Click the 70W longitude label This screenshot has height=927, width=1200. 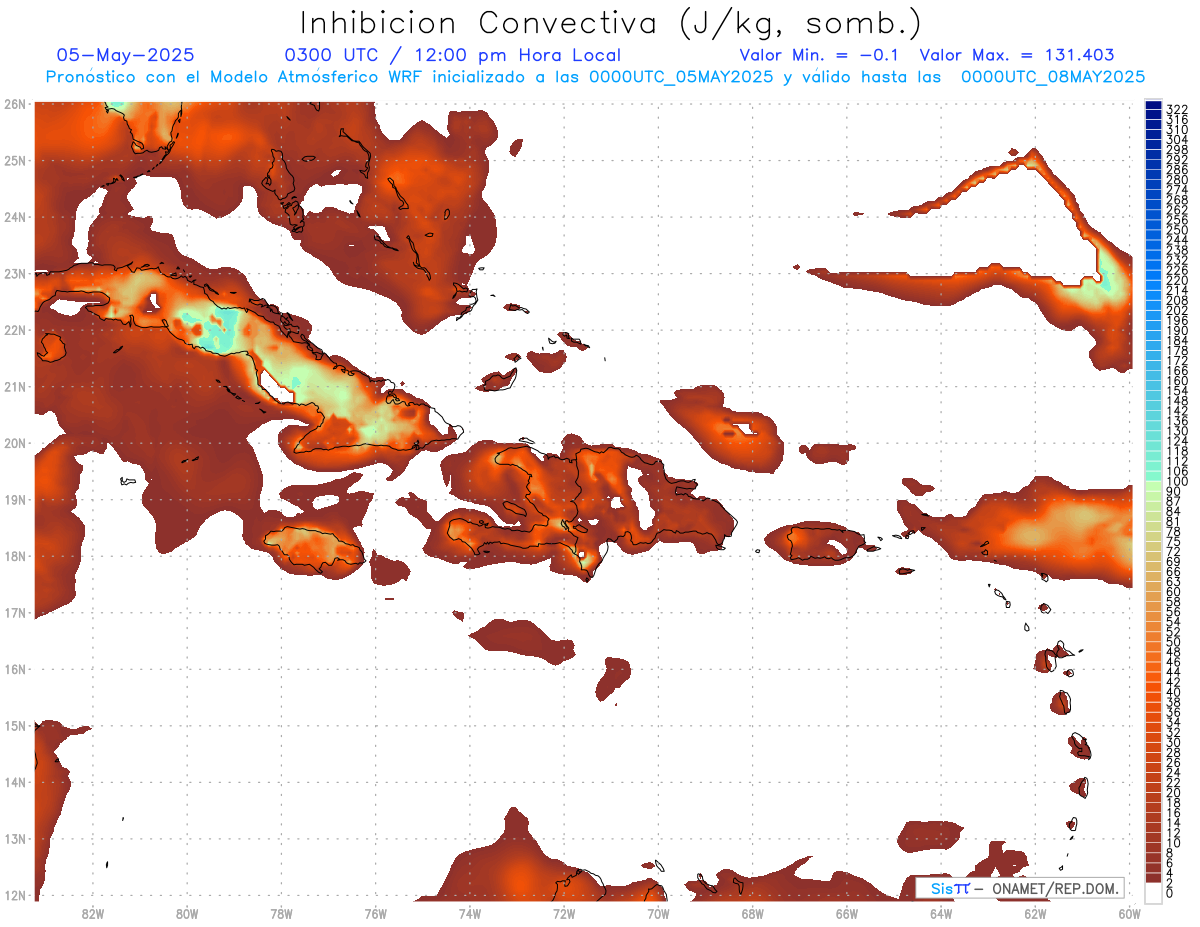(x=658, y=913)
